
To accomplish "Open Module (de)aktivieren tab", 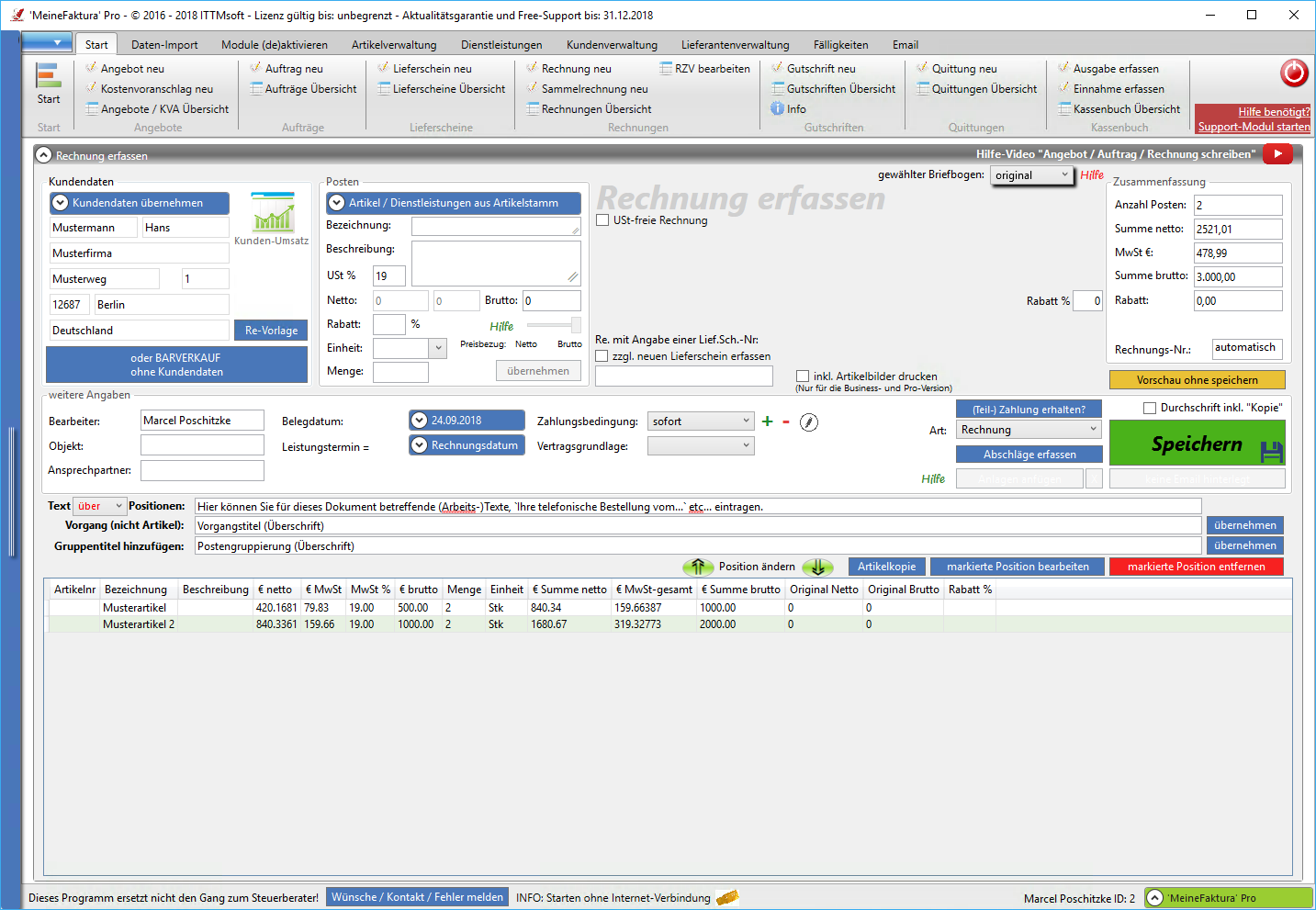I will [275, 44].
